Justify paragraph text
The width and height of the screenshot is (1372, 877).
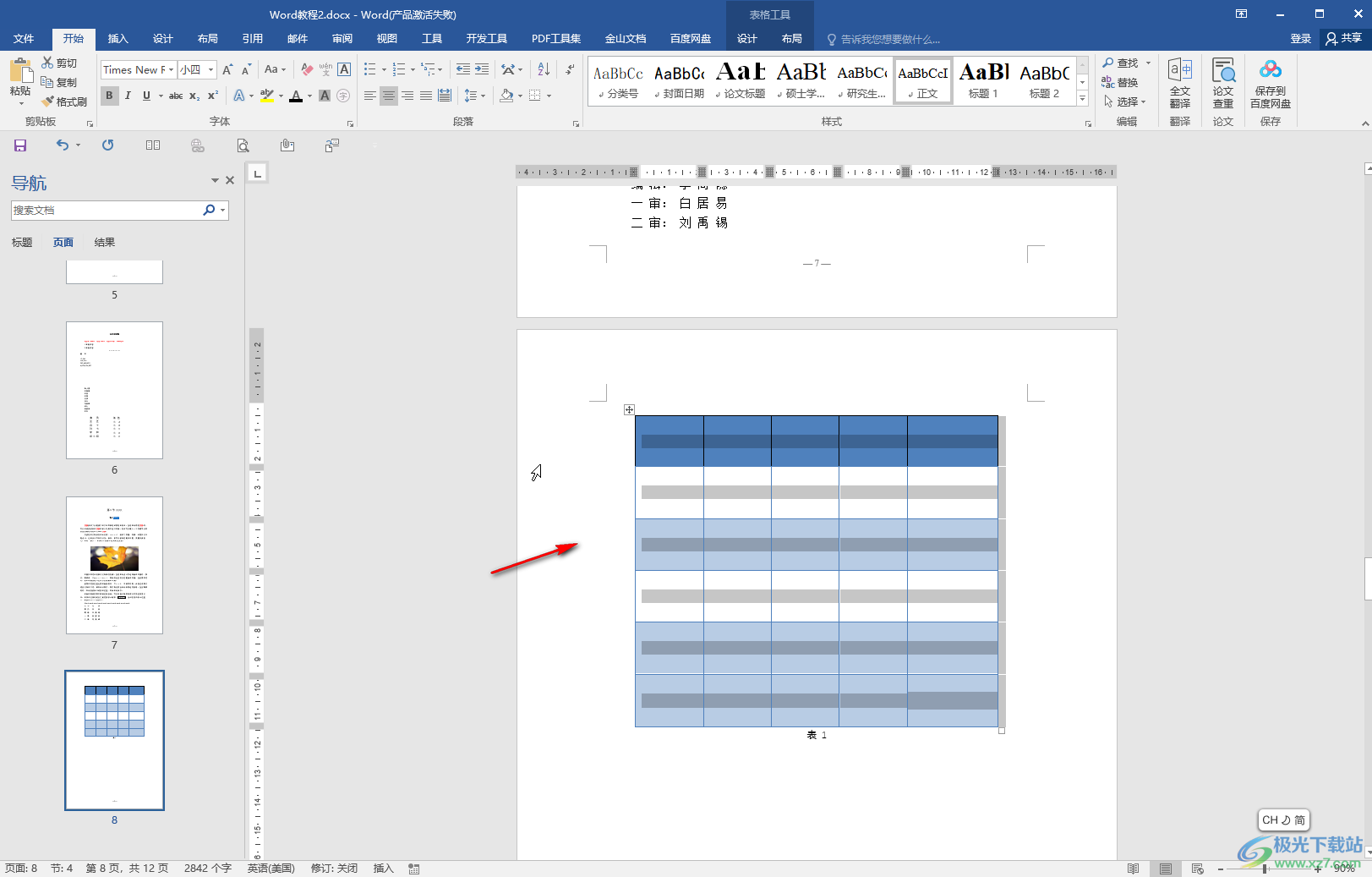[426, 96]
